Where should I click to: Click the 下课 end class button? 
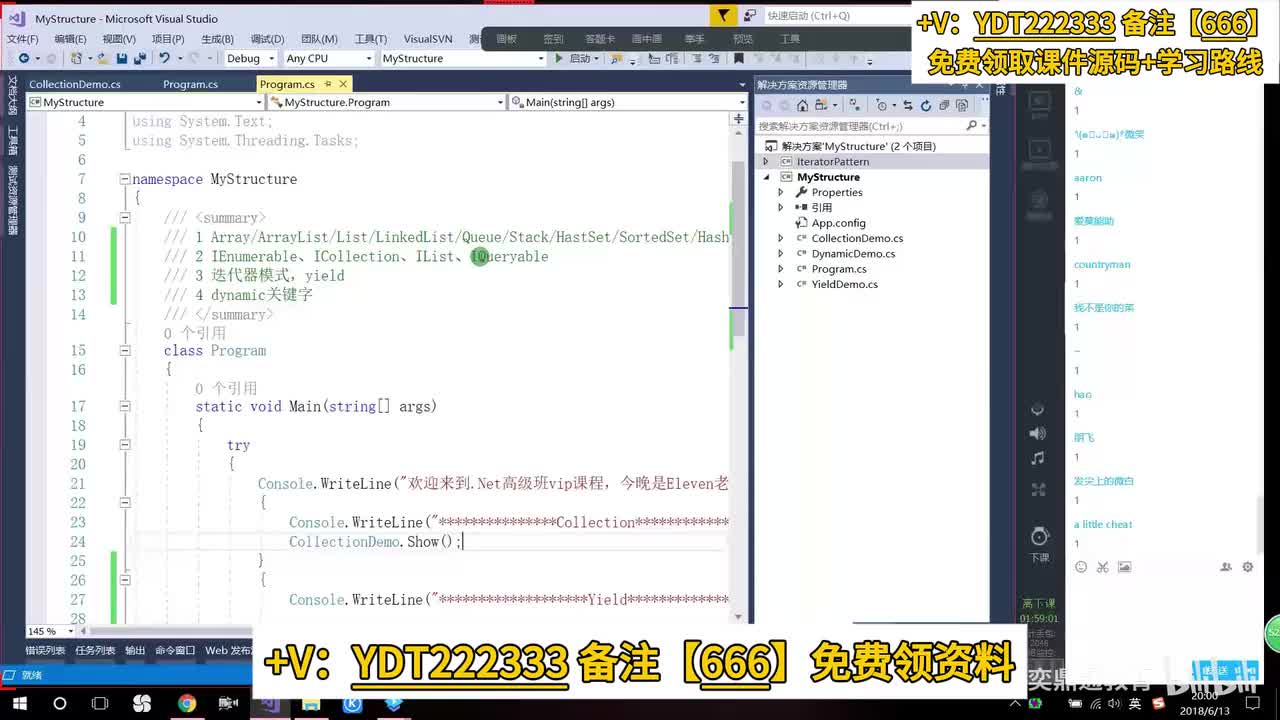[x=1039, y=543]
